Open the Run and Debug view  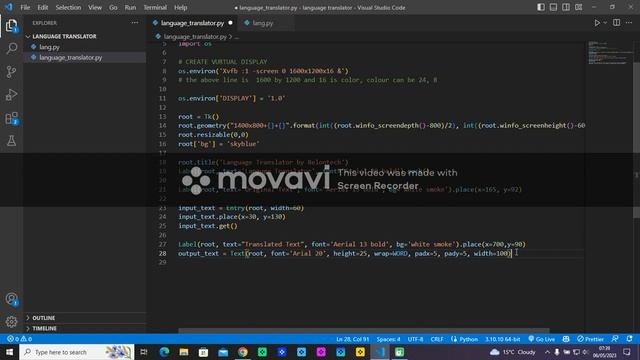11,95
